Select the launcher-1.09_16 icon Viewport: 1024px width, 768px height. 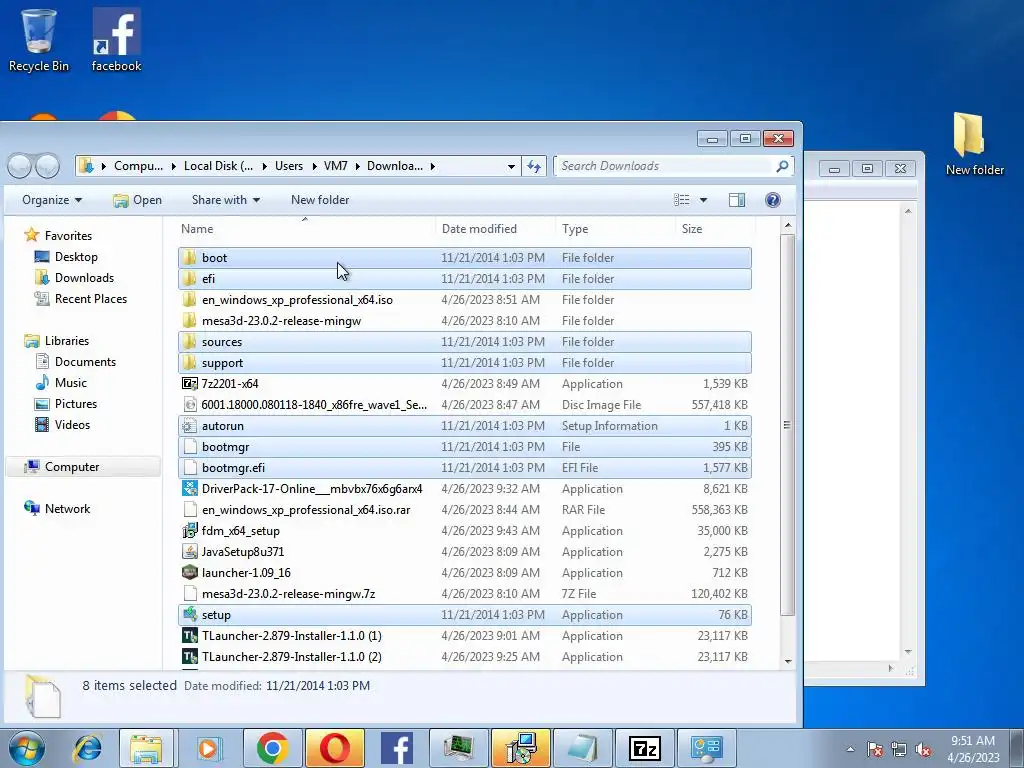pyautogui.click(x=189, y=573)
